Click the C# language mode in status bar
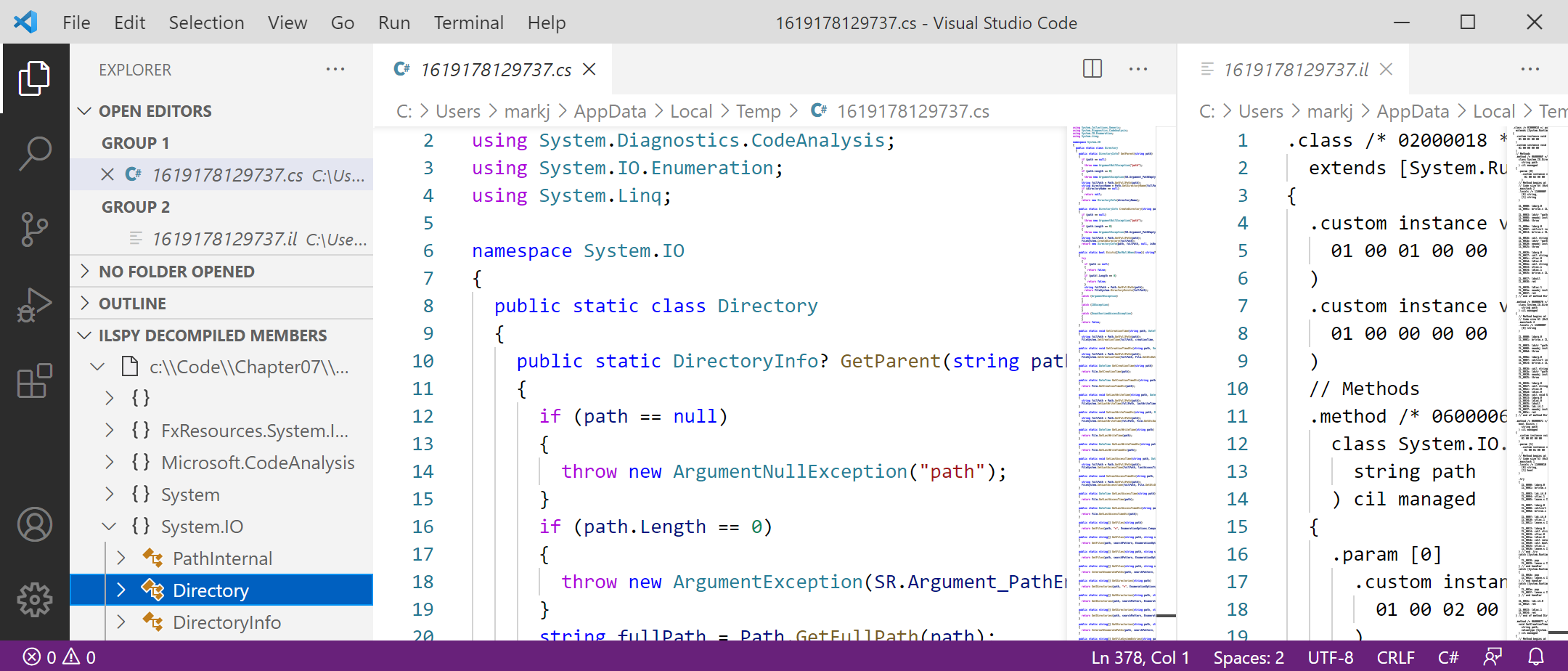 click(1447, 657)
